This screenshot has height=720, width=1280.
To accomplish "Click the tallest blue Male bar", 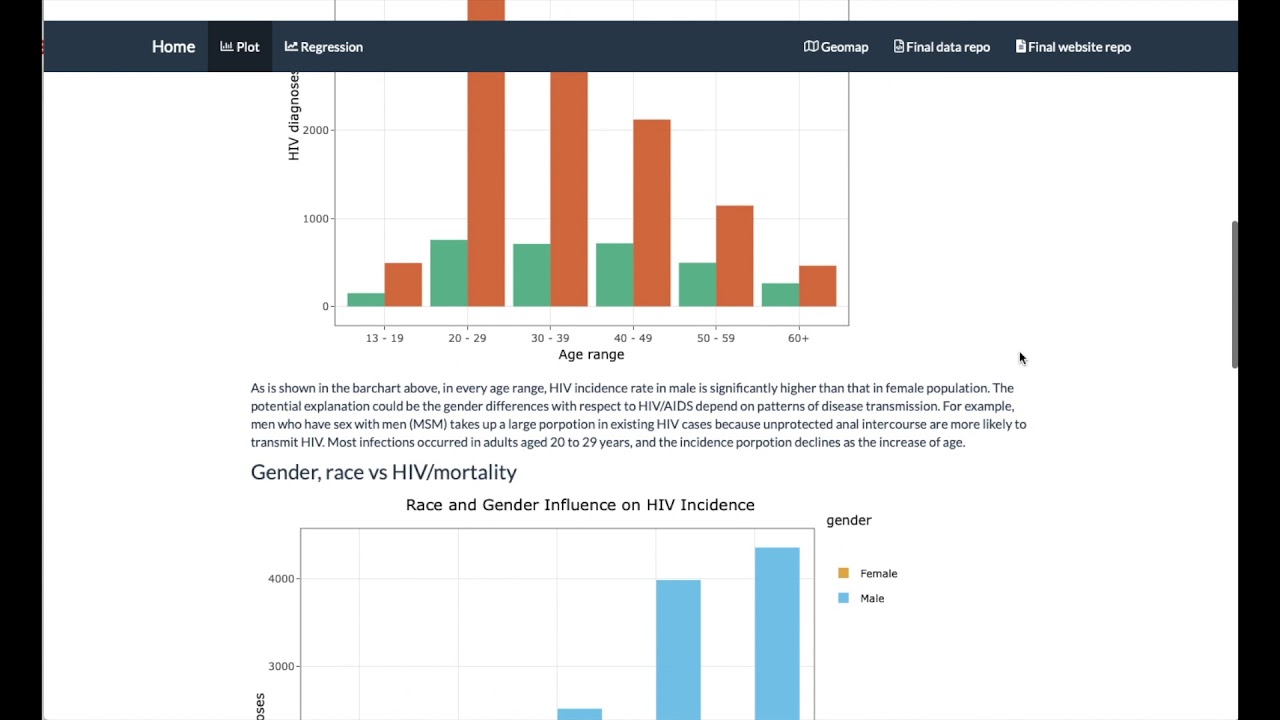I will 777,633.
